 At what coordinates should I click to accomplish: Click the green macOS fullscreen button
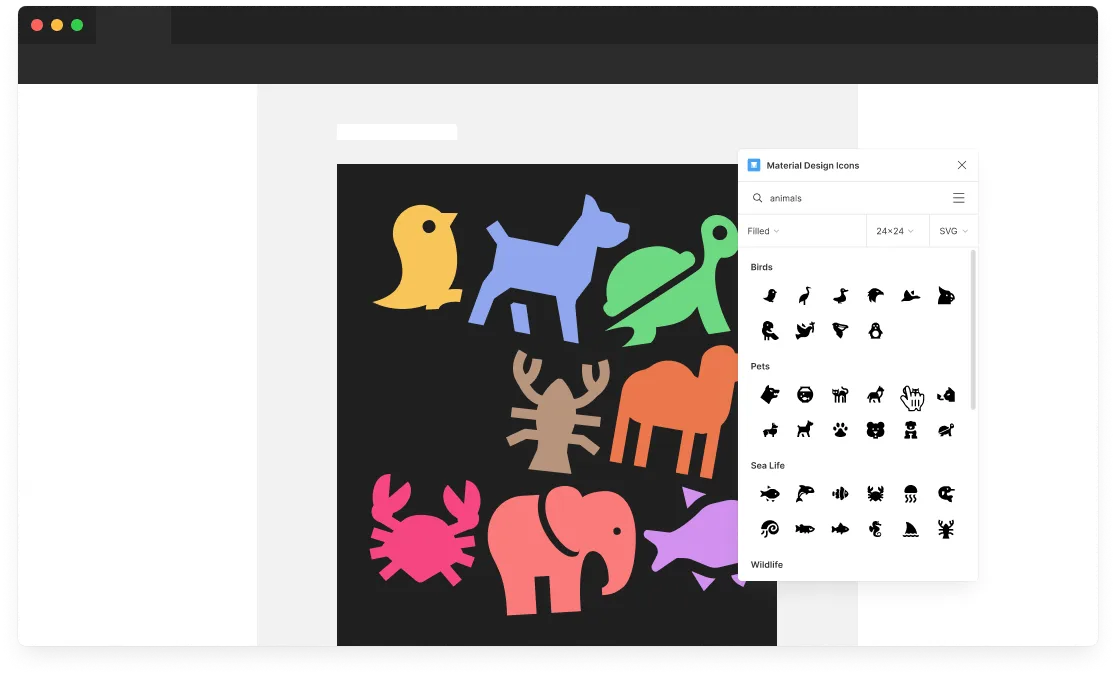click(77, 25)
